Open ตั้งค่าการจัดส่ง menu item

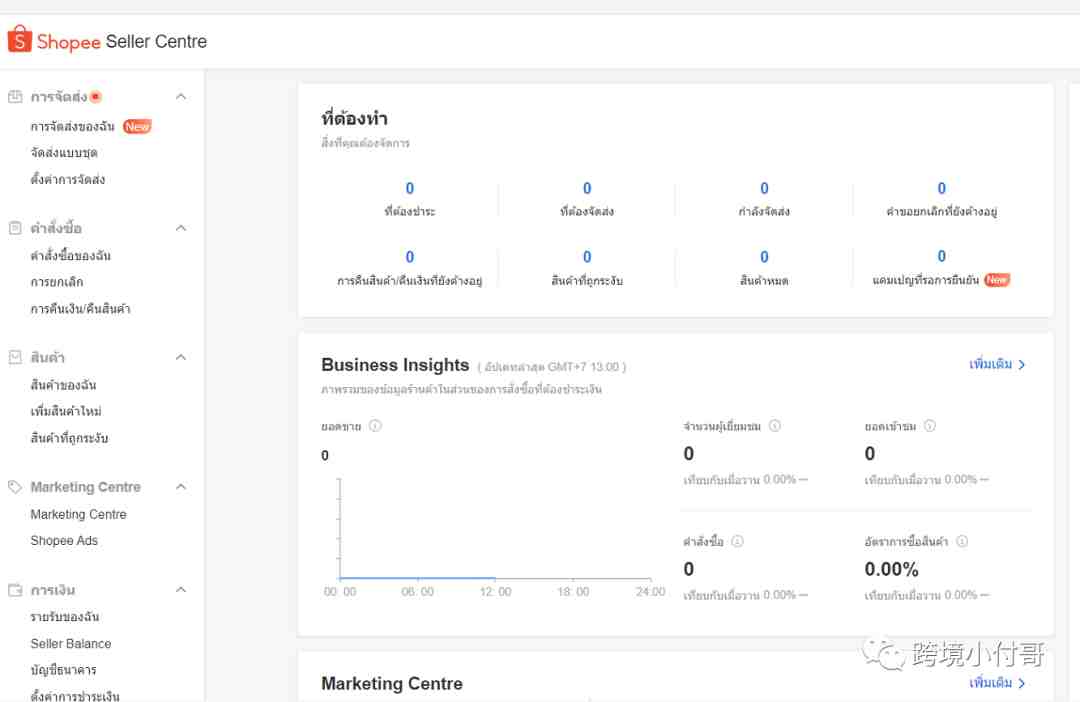[68, 179]
